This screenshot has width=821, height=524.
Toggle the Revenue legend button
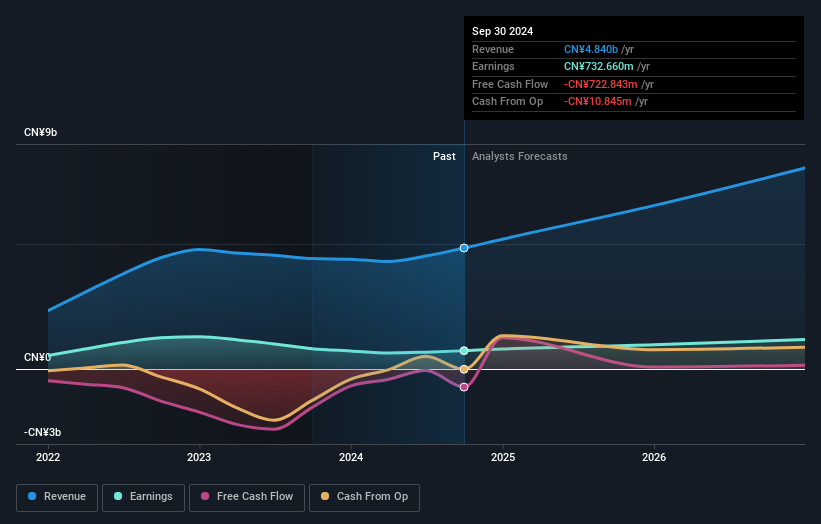tap(57, 497)
